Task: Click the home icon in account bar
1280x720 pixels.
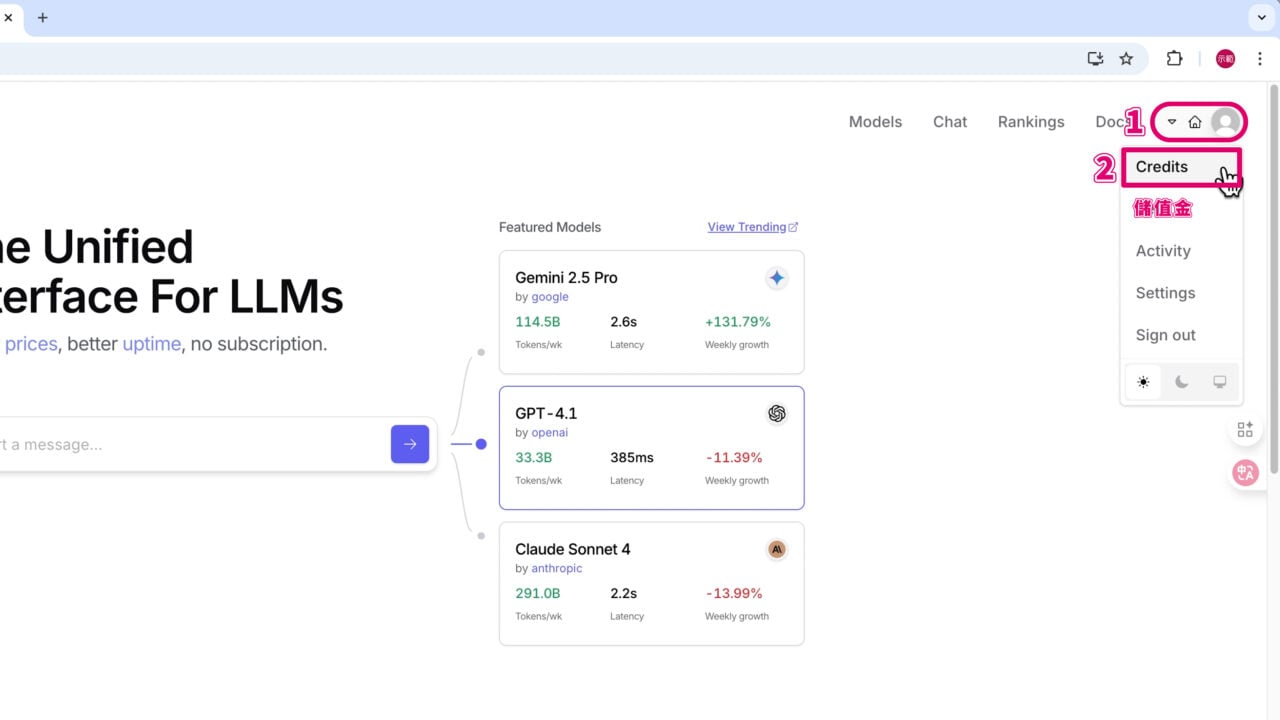Action: point(1195,122)
